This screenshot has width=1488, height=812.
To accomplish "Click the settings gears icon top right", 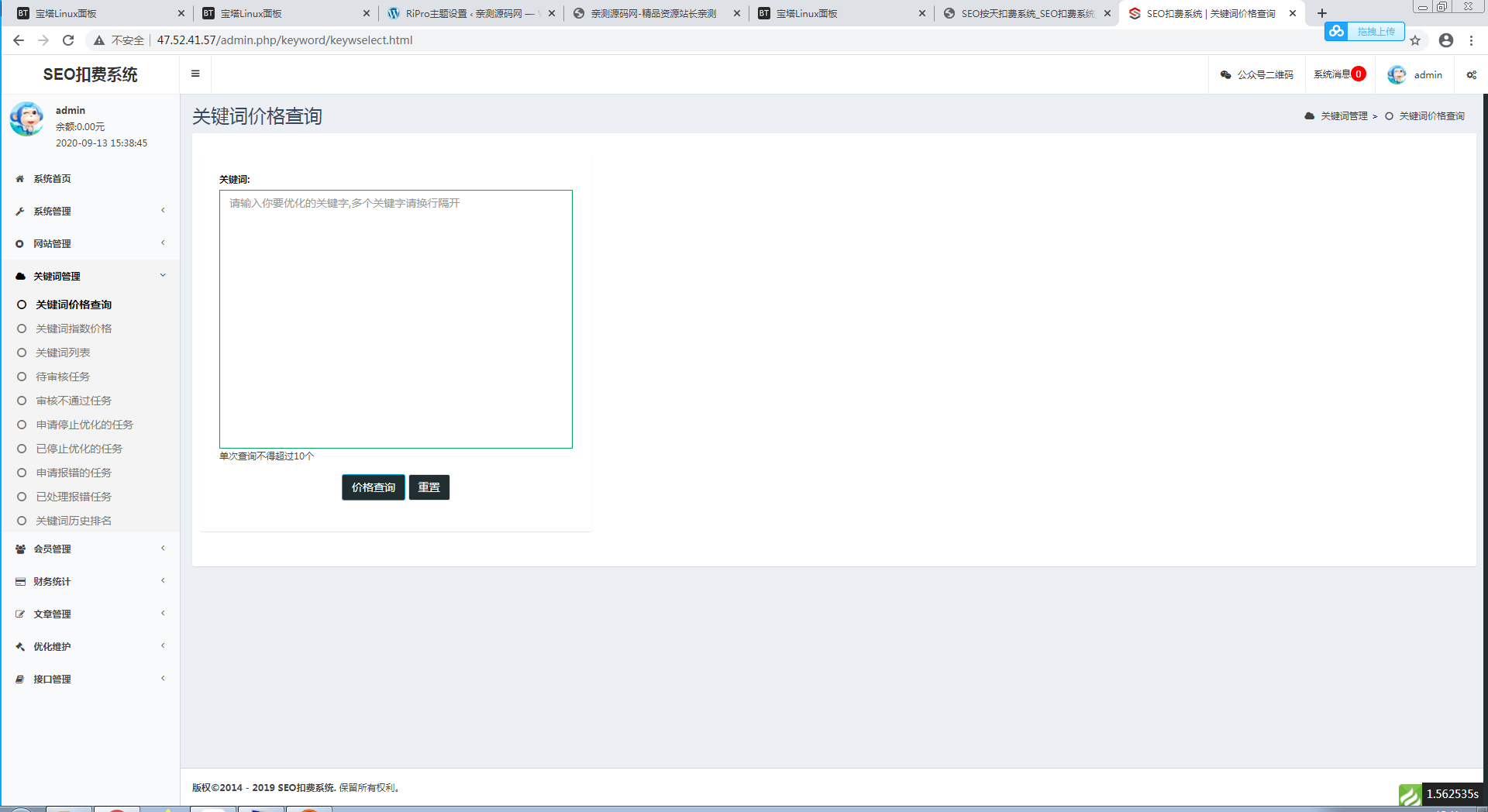I will coord(1471,75).
